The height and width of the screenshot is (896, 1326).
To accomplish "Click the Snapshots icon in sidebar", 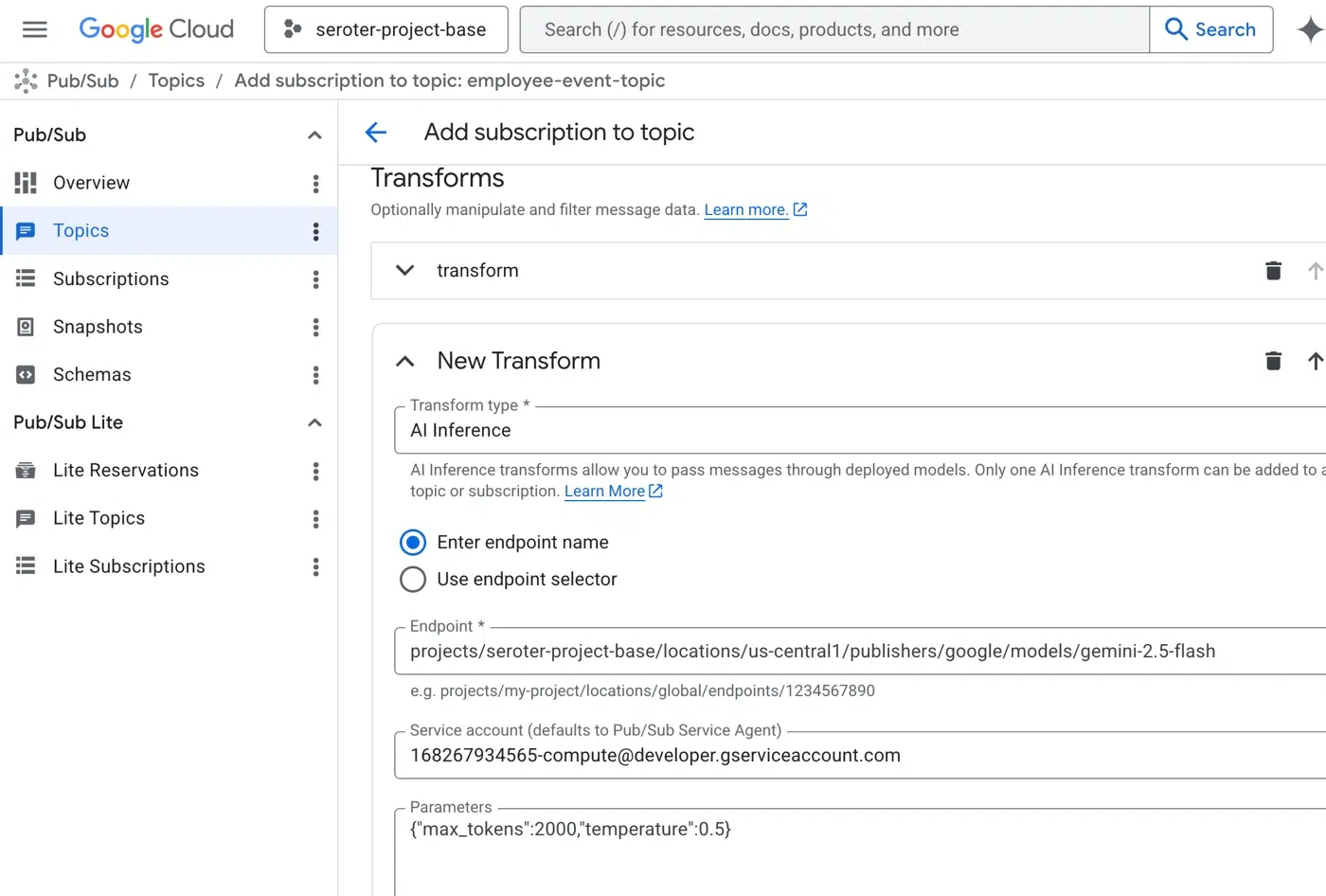I will 26,327.
